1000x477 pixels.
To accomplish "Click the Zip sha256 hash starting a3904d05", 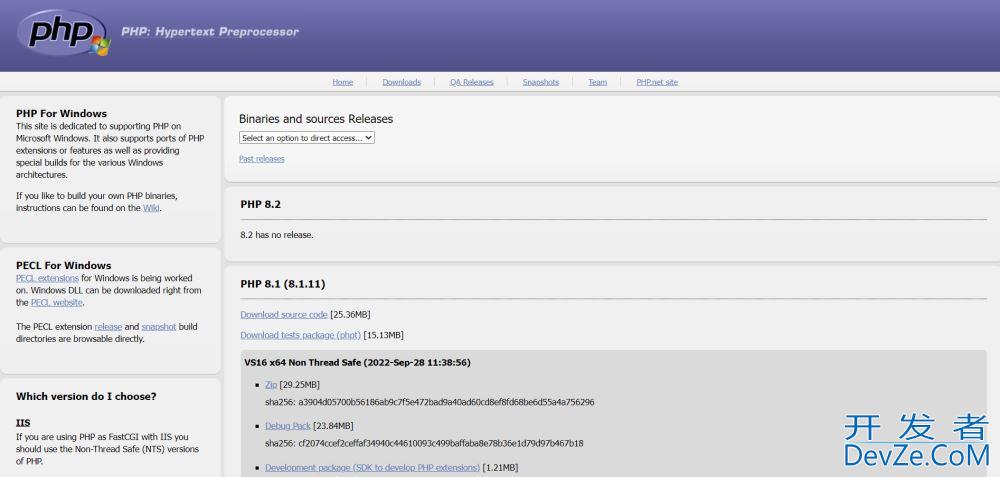I will click(x=446, y=402).
